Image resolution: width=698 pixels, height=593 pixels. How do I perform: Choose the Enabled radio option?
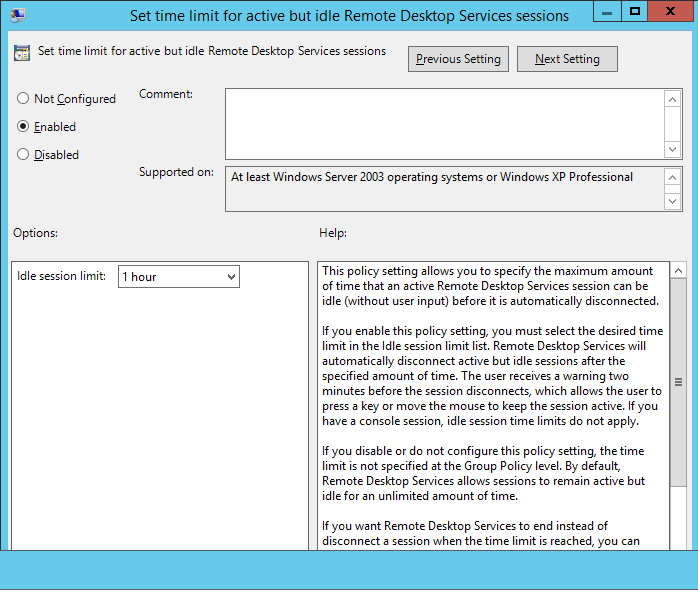tap(23, 127)
